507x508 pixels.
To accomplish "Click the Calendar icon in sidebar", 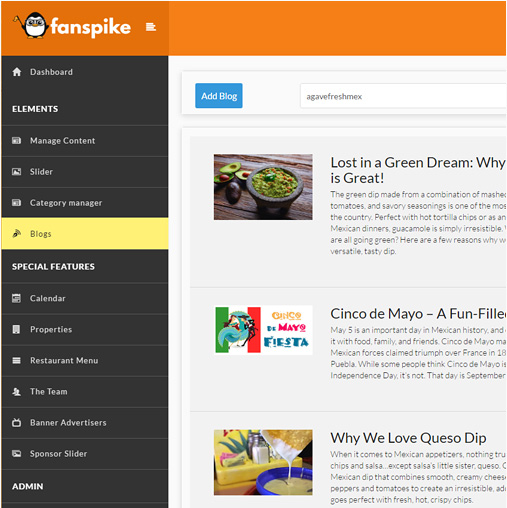I will click(16, 298).
